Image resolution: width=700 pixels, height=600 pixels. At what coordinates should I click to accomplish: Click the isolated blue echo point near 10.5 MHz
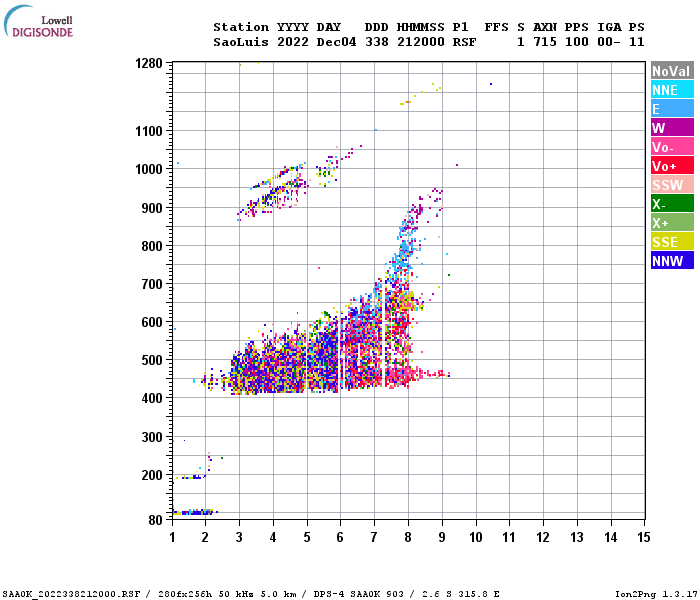pos(491,84)
